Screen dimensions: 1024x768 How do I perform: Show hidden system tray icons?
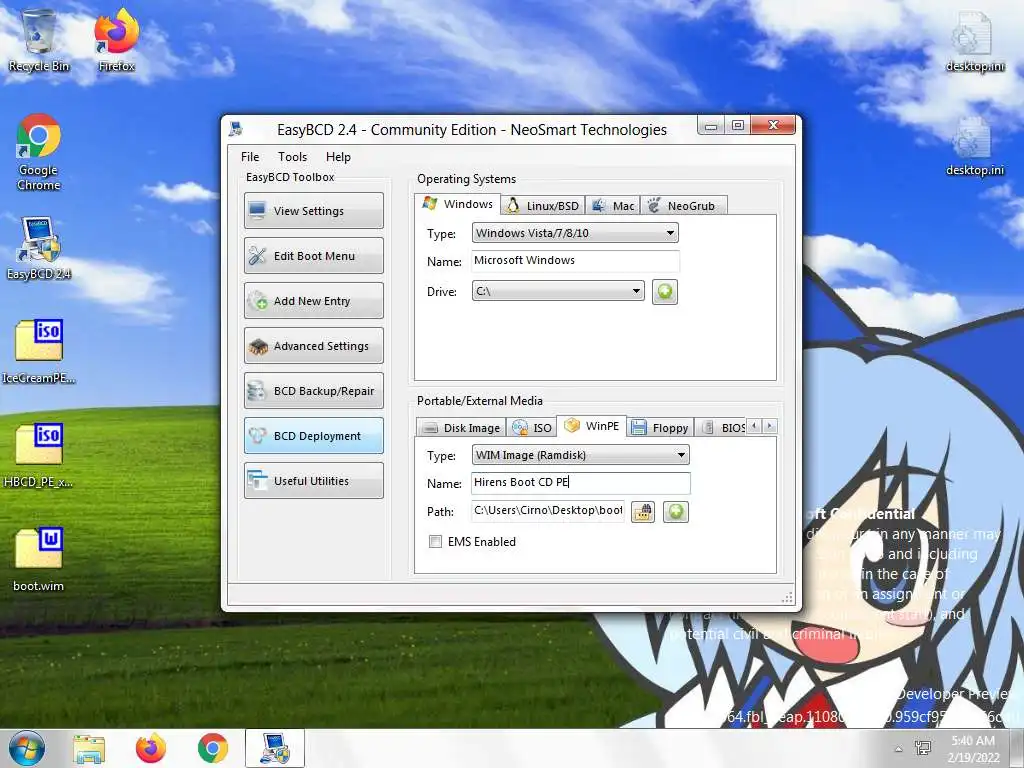tap(899, 749)
